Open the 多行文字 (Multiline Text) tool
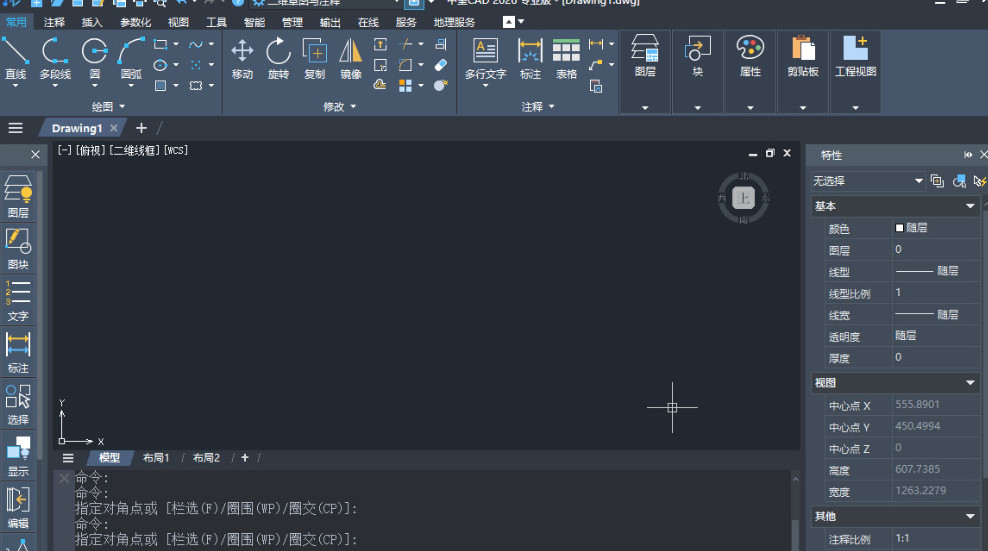Screen dimensions: 988x551 [485, 58]
